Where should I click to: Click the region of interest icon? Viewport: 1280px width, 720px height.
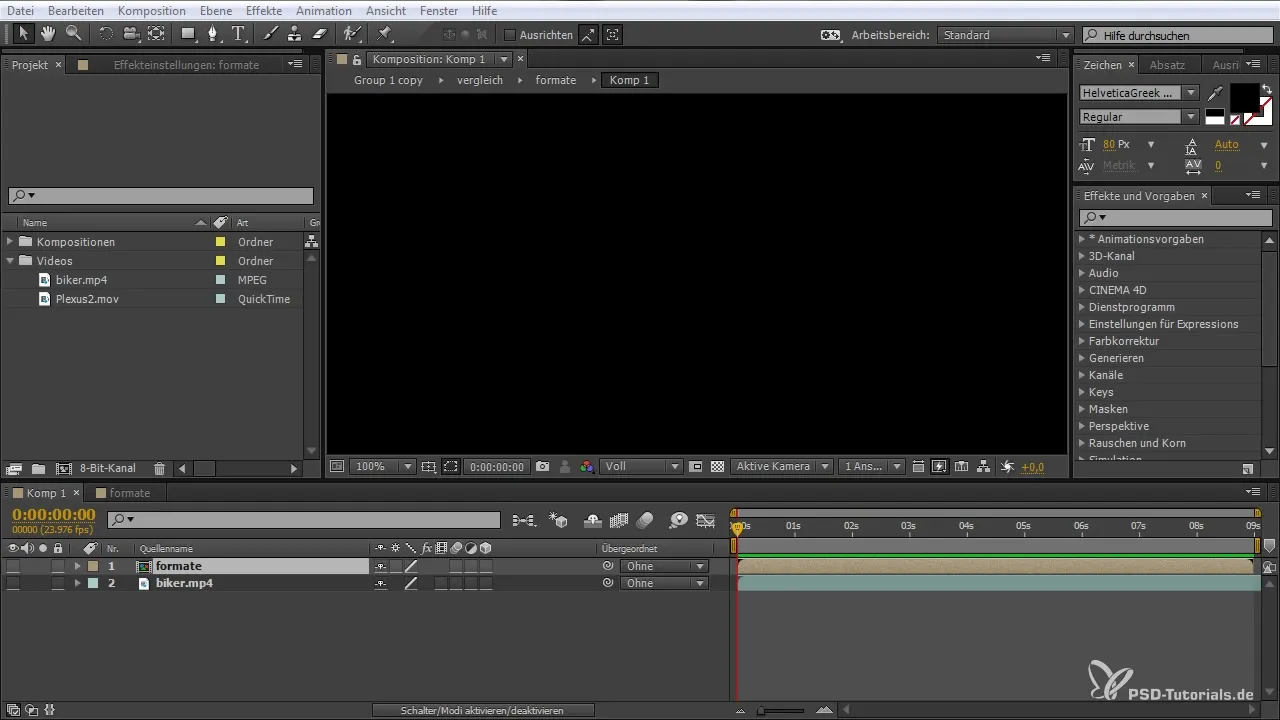[x=451, y=467]
